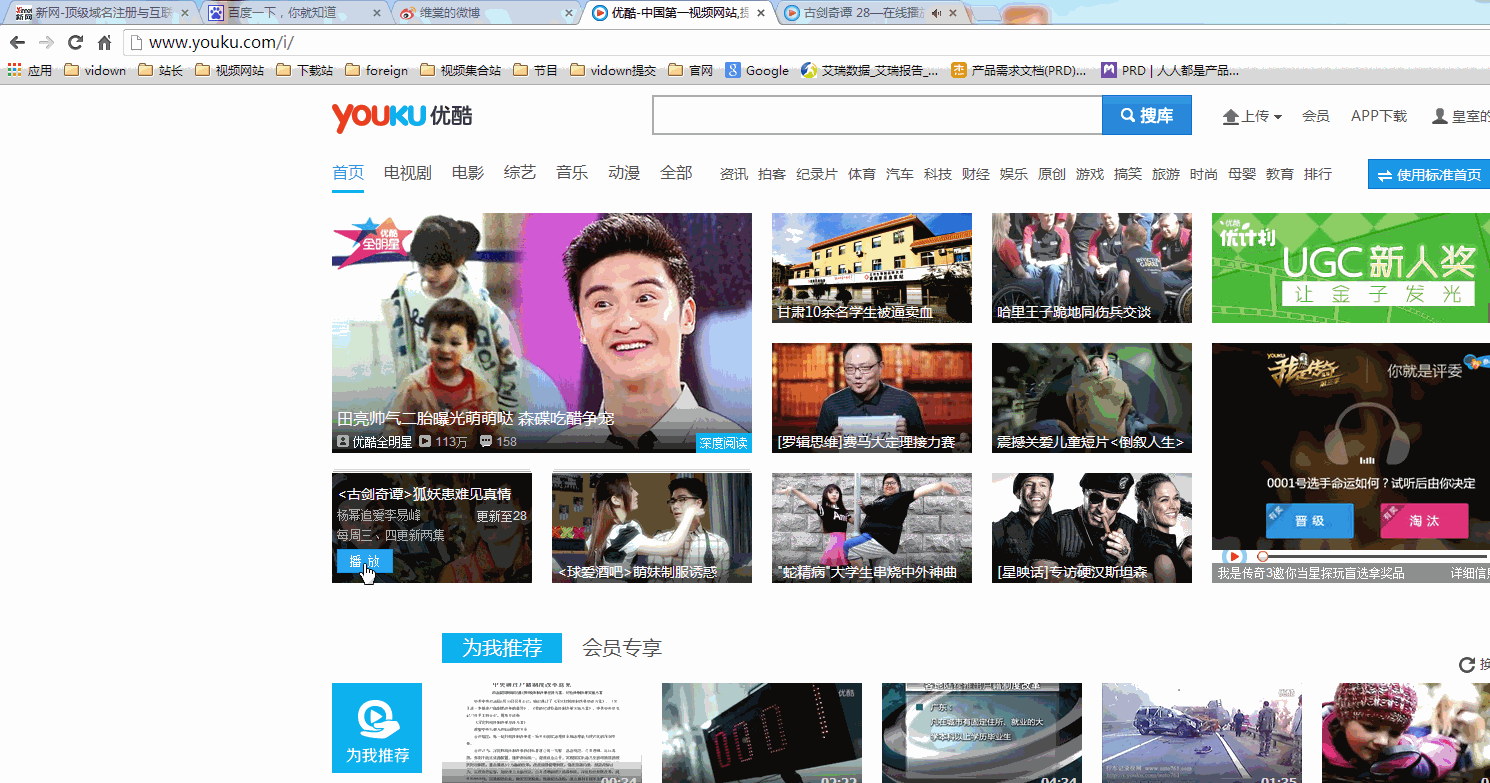Click the Google bookmark icon
This screenshot has height=783, width=1490.
pyautogui.click(x=733, y=70)
